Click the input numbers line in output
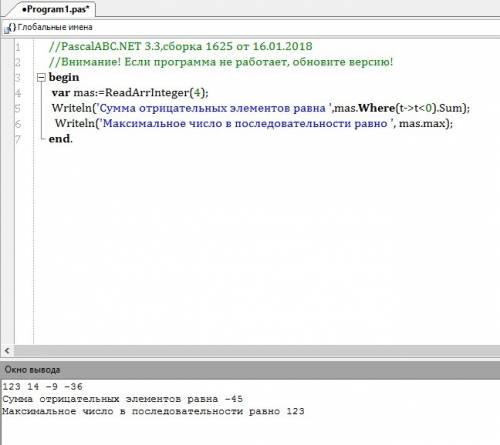 click(42, 387)
